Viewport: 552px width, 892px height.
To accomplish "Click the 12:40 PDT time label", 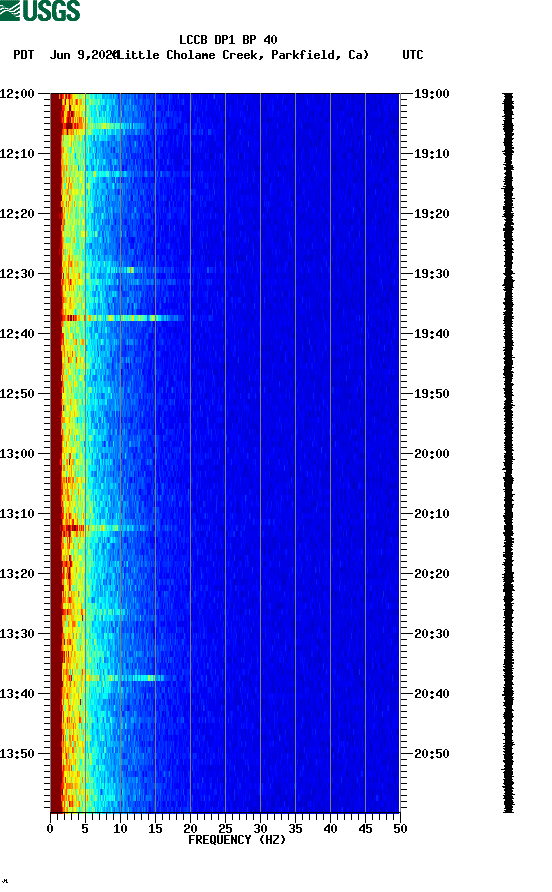I will coord(17,334).
